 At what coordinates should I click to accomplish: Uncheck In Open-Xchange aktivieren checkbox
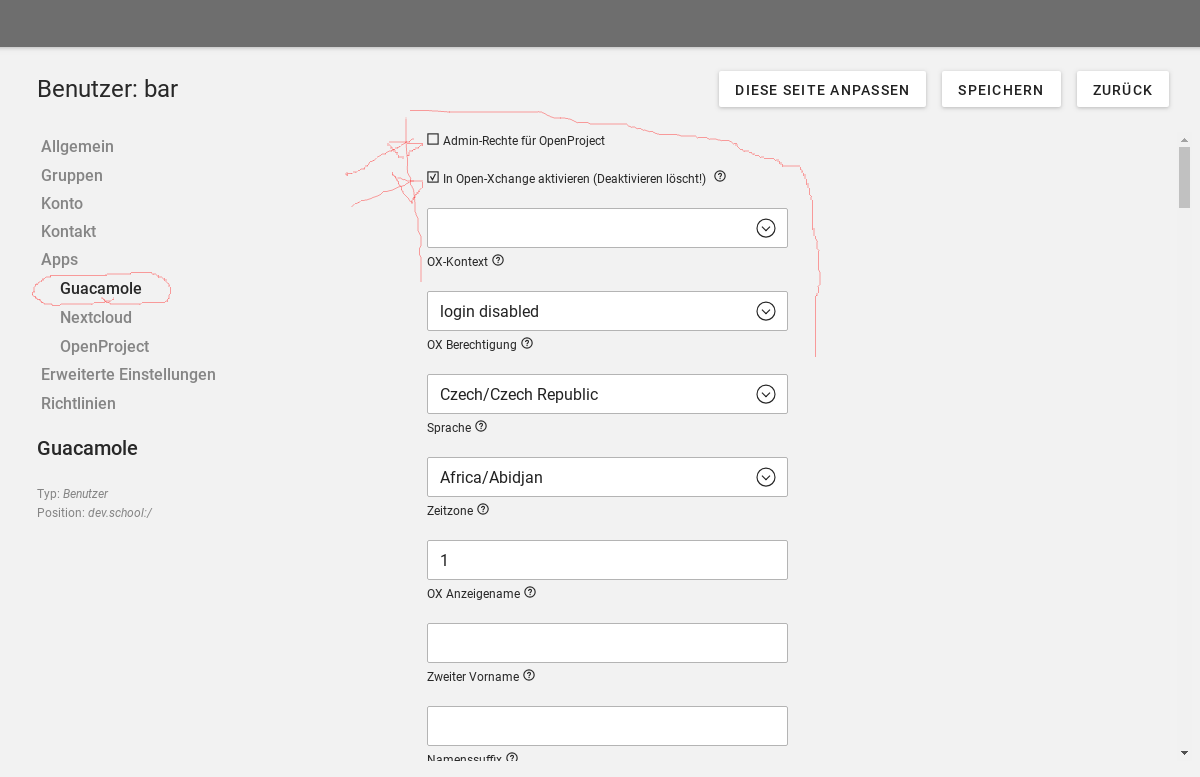[x=433, y=178]
